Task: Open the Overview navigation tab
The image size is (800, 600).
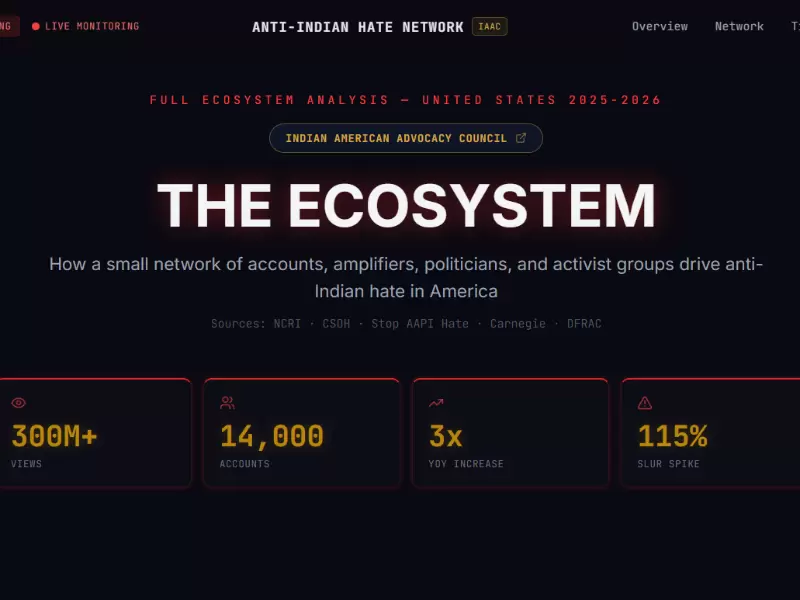Action: [x=660, y=26]
